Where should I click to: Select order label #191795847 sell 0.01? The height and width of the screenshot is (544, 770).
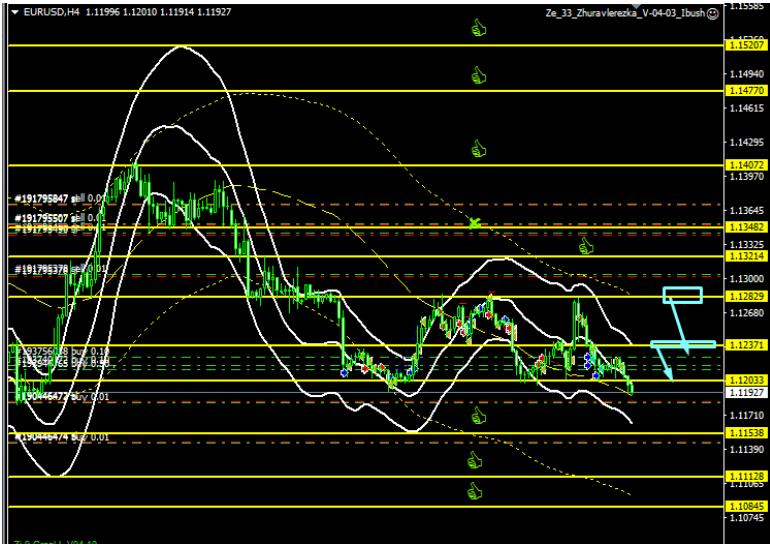point(59,199)
